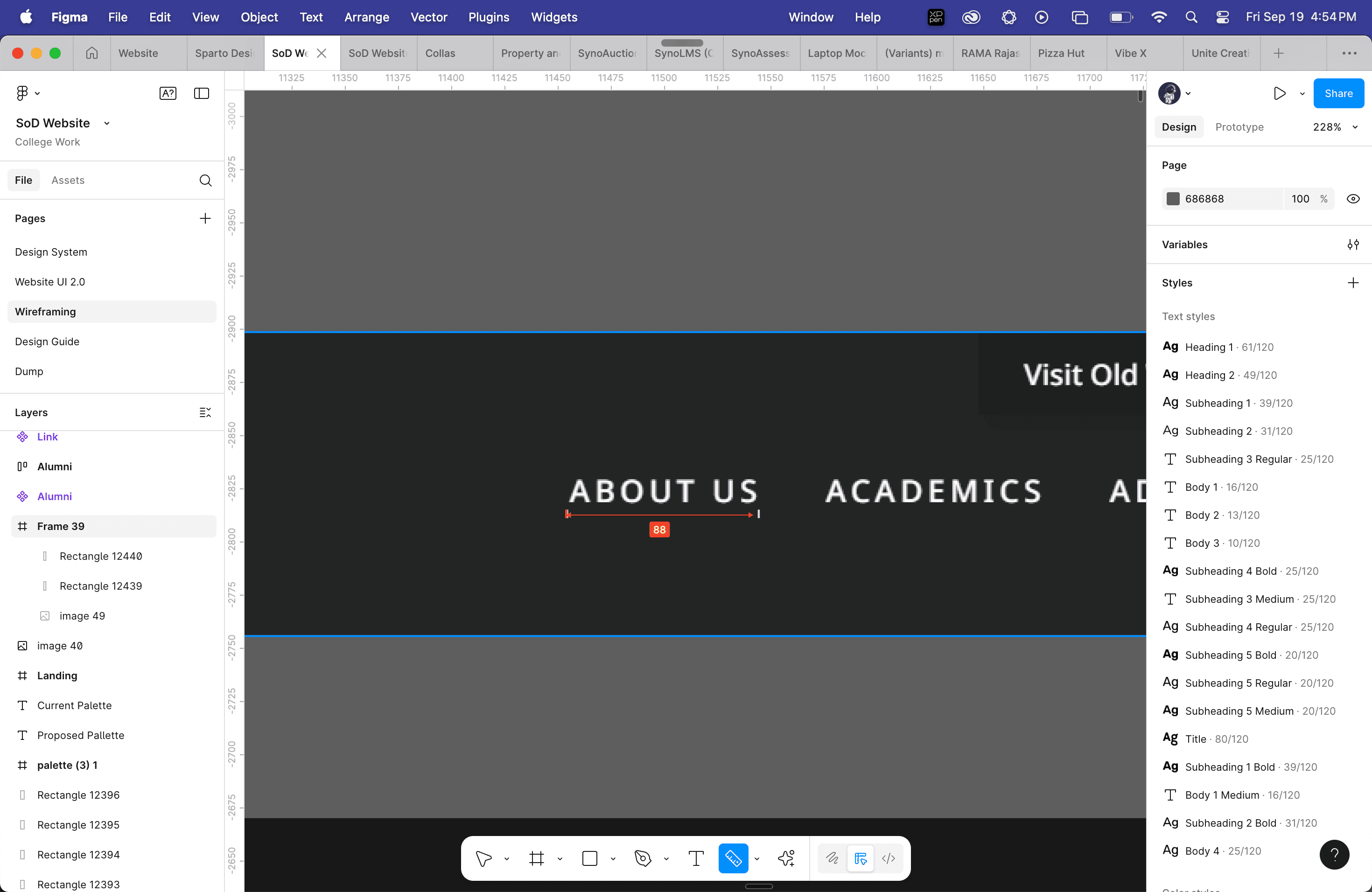The width and height of the screenshot is (1372, 892).
Task: Open the Plugins menu
Action: 488,17
